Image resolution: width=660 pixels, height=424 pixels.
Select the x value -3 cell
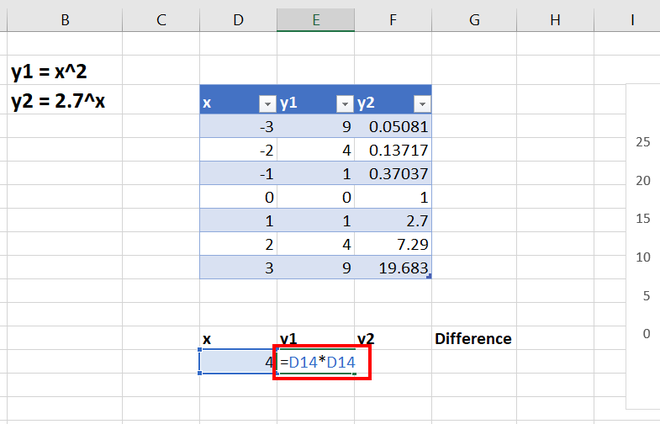pyautogui.click(x=238, y=127)
